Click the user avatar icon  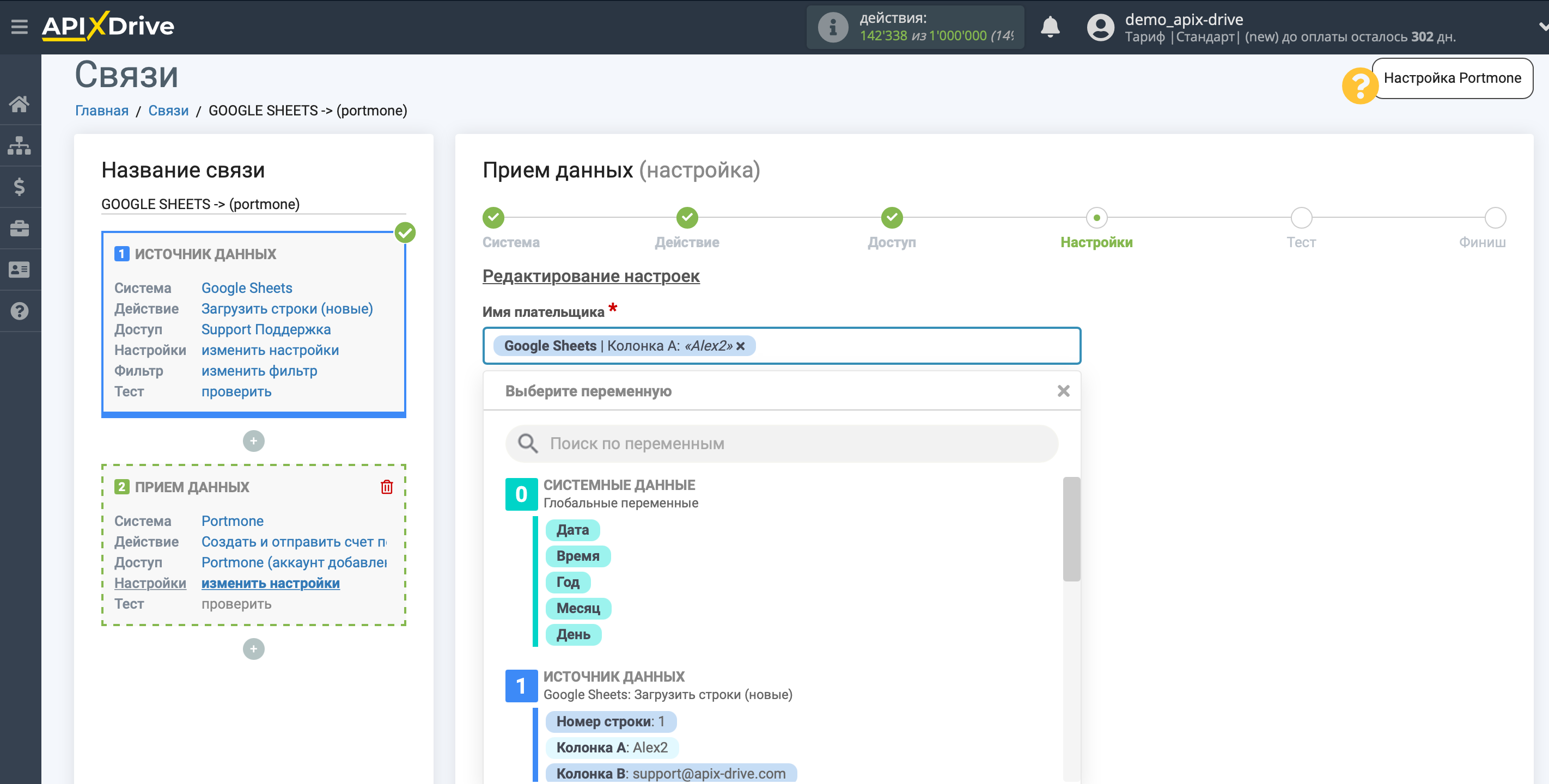coord(1100,27)
